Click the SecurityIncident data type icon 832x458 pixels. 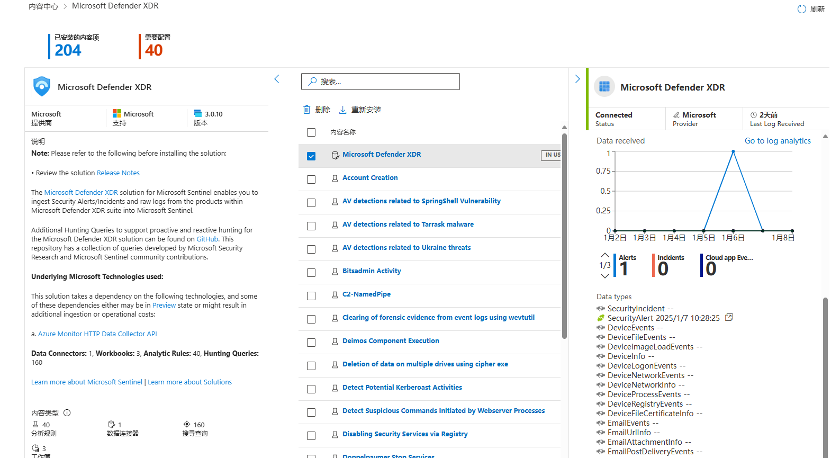(x=601, y=308)
